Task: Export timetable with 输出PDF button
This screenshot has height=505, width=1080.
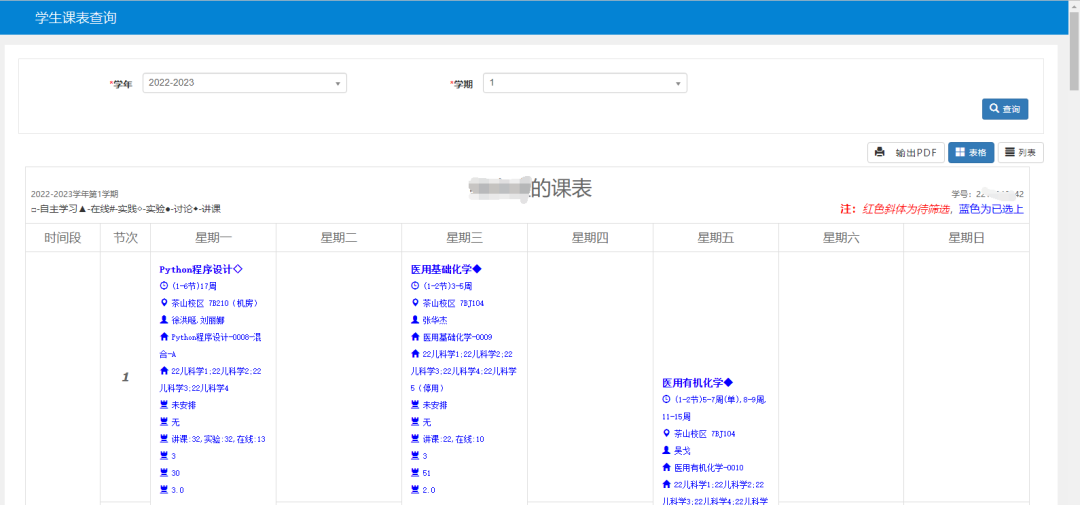Action: (x=905, y=153)
